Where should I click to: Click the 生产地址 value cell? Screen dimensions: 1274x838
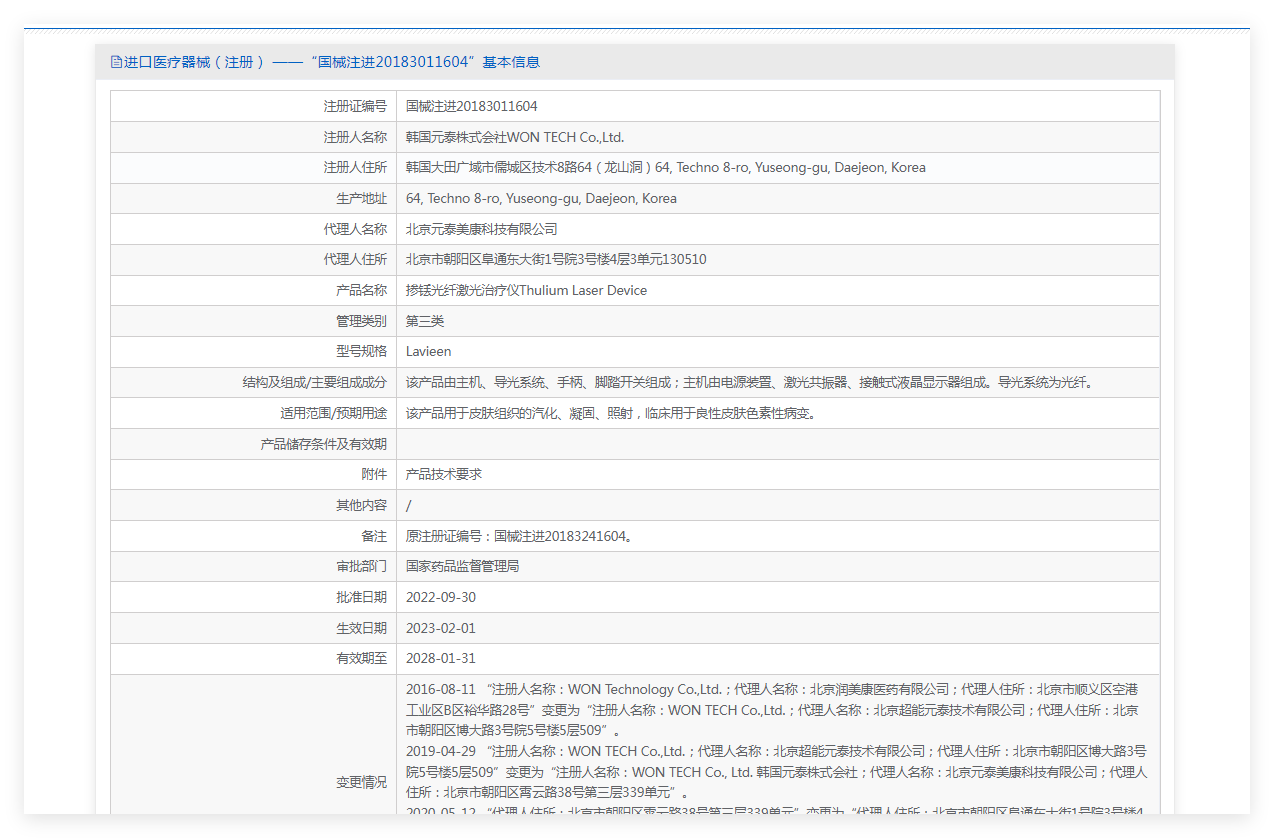point(541,198)
